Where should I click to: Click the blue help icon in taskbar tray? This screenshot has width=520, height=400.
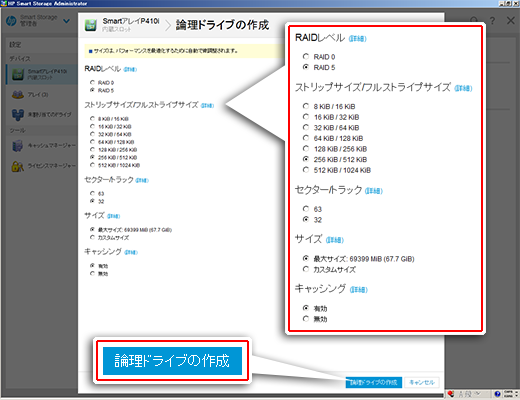tap(497, 394)
